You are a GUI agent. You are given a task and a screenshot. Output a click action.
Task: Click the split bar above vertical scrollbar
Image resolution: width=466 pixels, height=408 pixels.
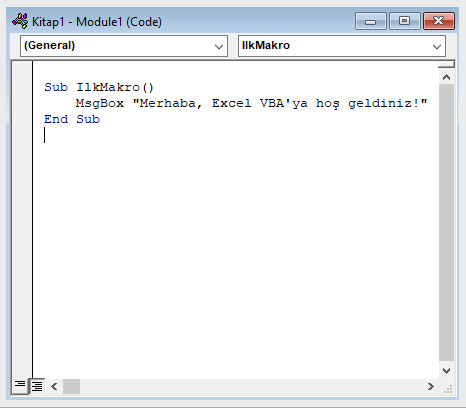446,64
